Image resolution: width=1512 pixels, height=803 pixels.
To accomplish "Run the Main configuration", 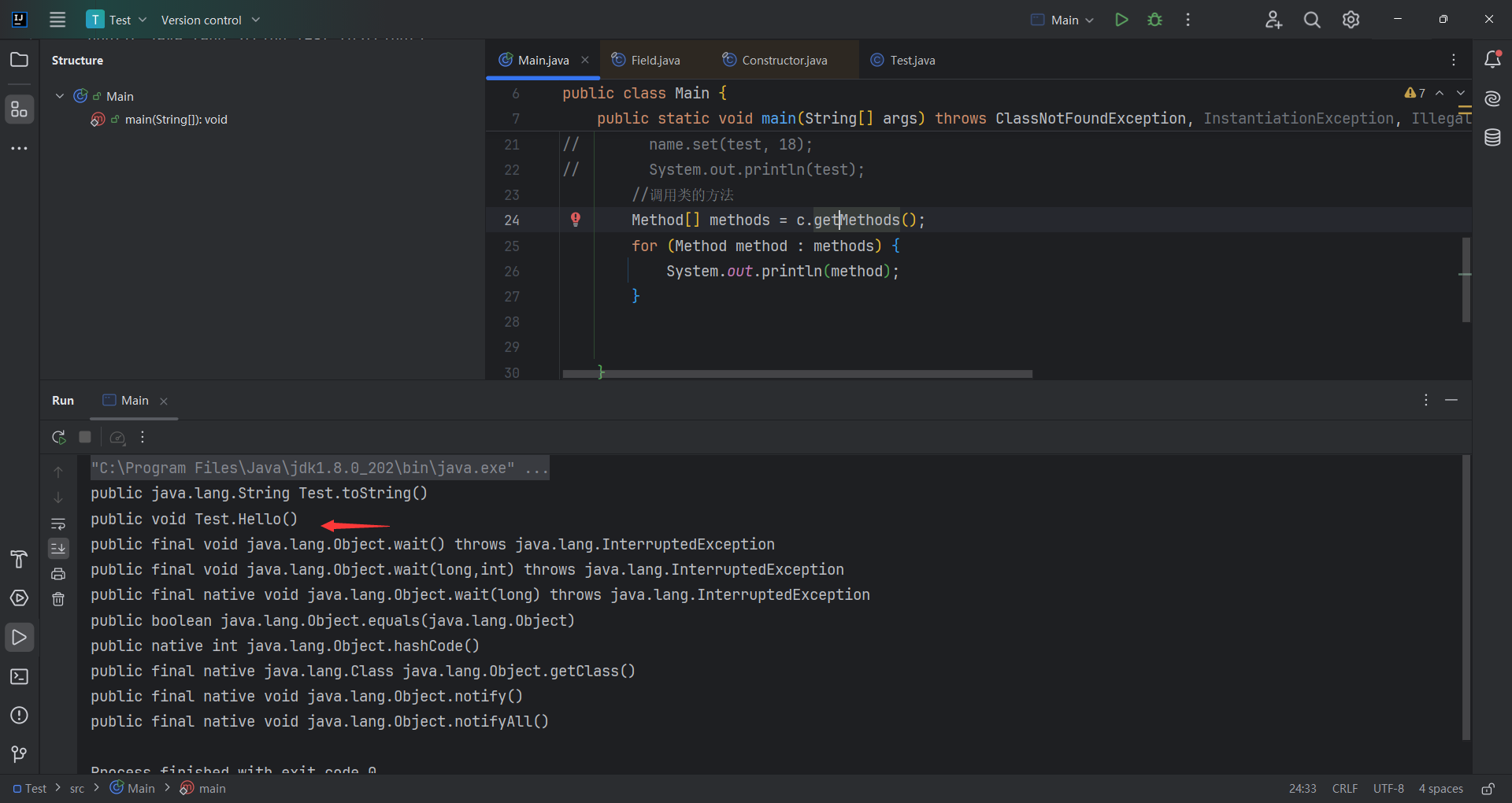I will click(x=1121, y=20).
